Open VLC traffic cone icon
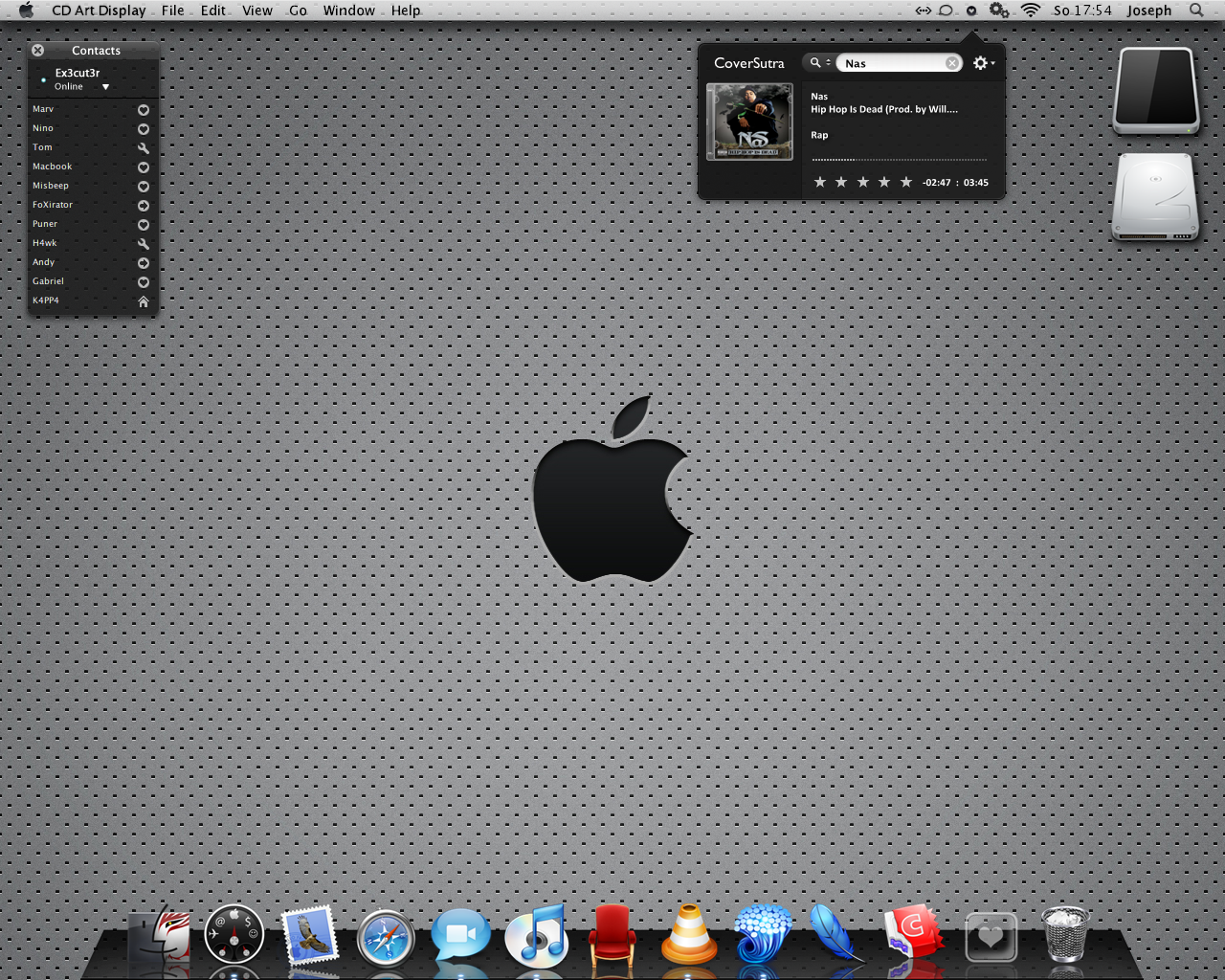Image resolution: width=1225 pixels, height=980 pixels. tap(689, 933)
